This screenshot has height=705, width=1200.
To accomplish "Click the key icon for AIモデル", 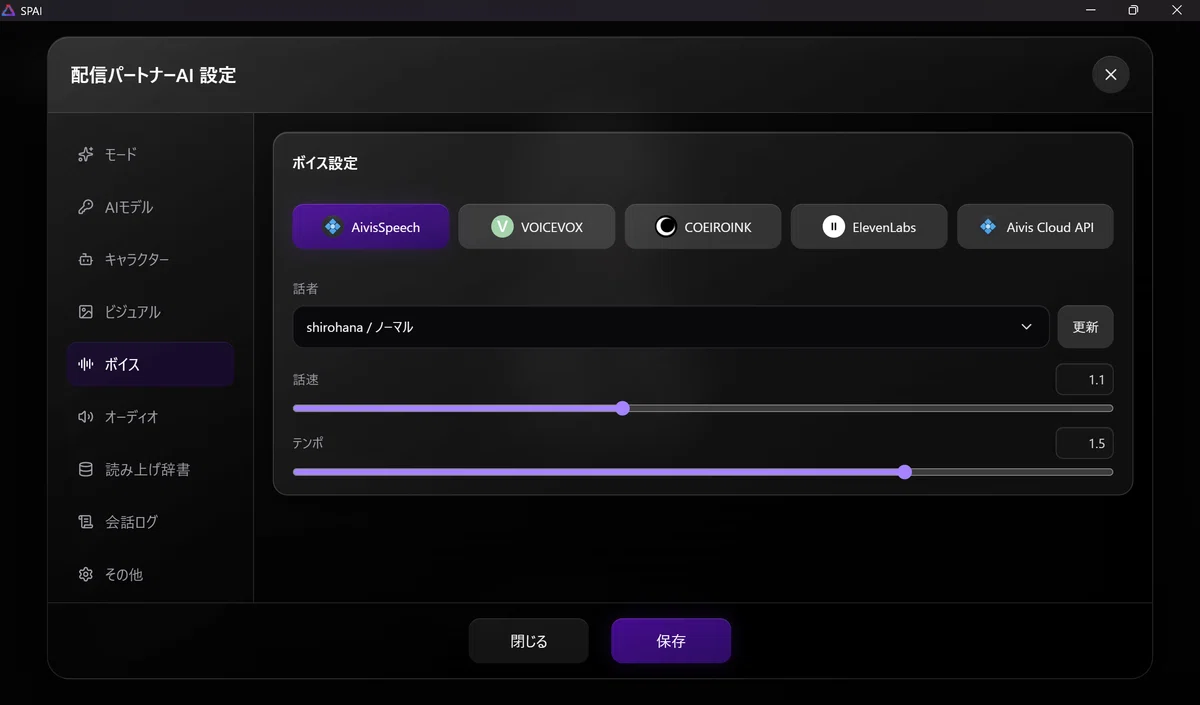I will (x=86, y=207).
